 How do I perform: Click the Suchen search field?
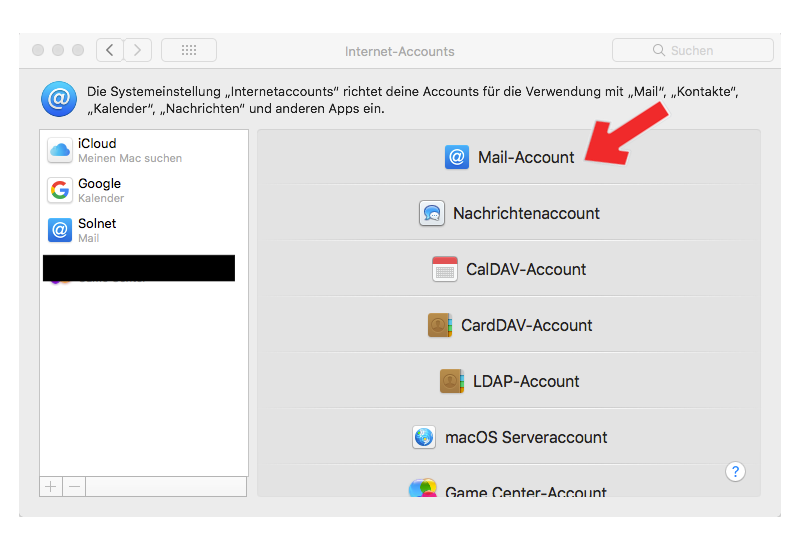[693, 50]
